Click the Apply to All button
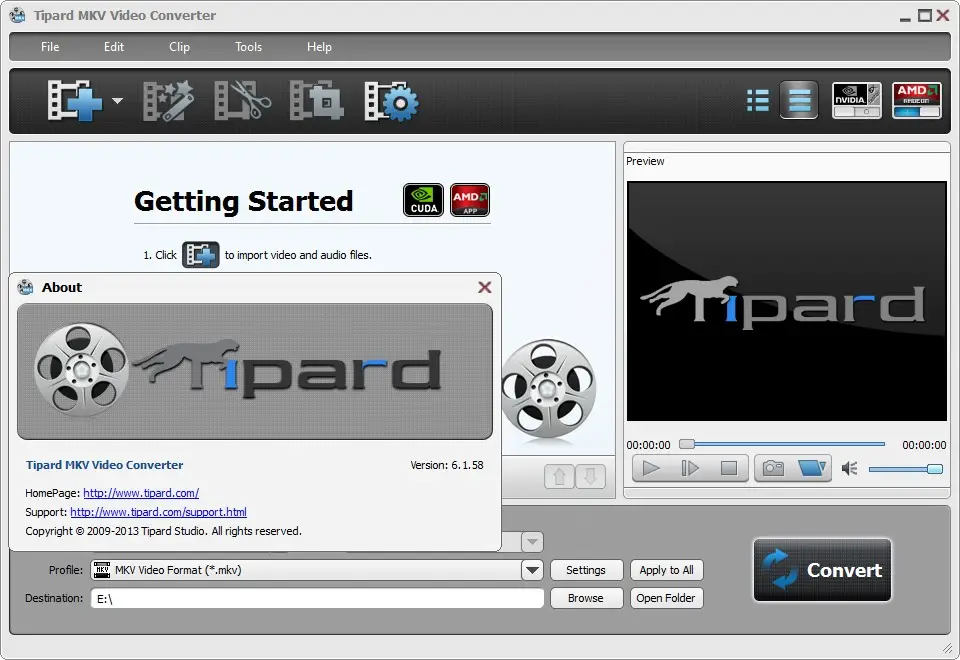Image resolution: width=960 pixels, height=660 pixels. [x=667, y=570]
